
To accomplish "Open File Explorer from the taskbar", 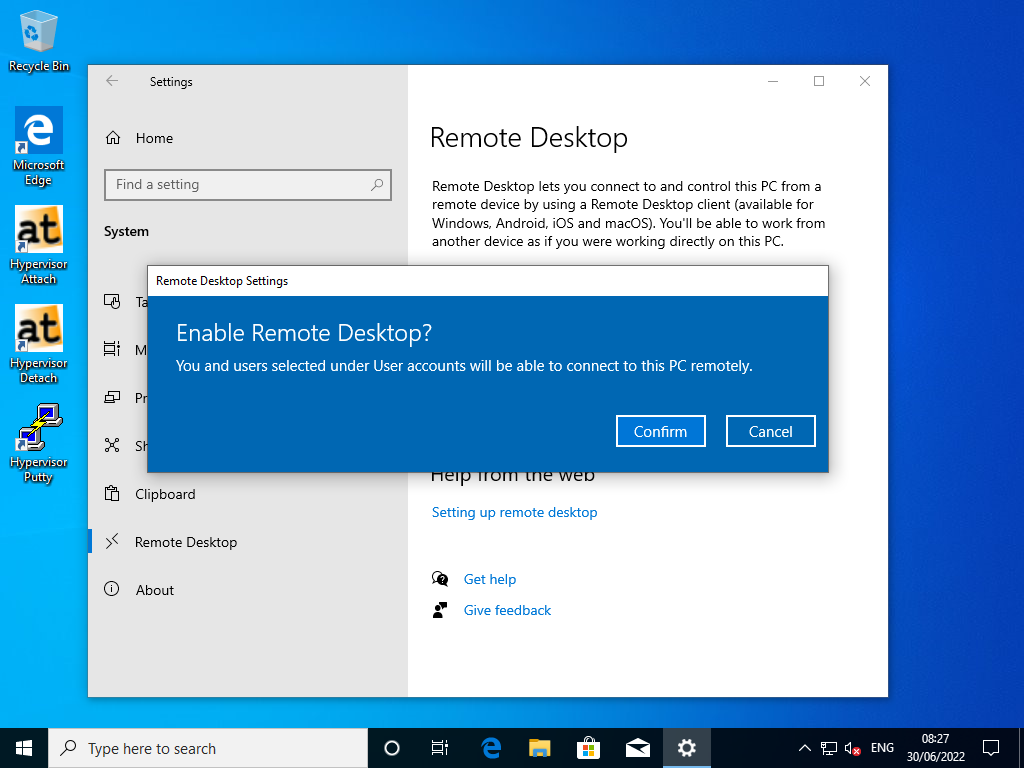I will tap(539, 747).
